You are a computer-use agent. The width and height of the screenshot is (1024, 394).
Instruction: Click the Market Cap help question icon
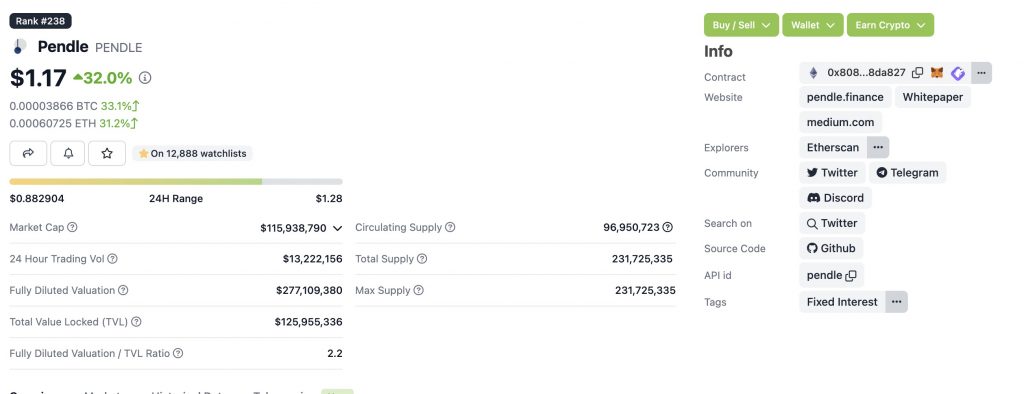(x=72, y=227)
